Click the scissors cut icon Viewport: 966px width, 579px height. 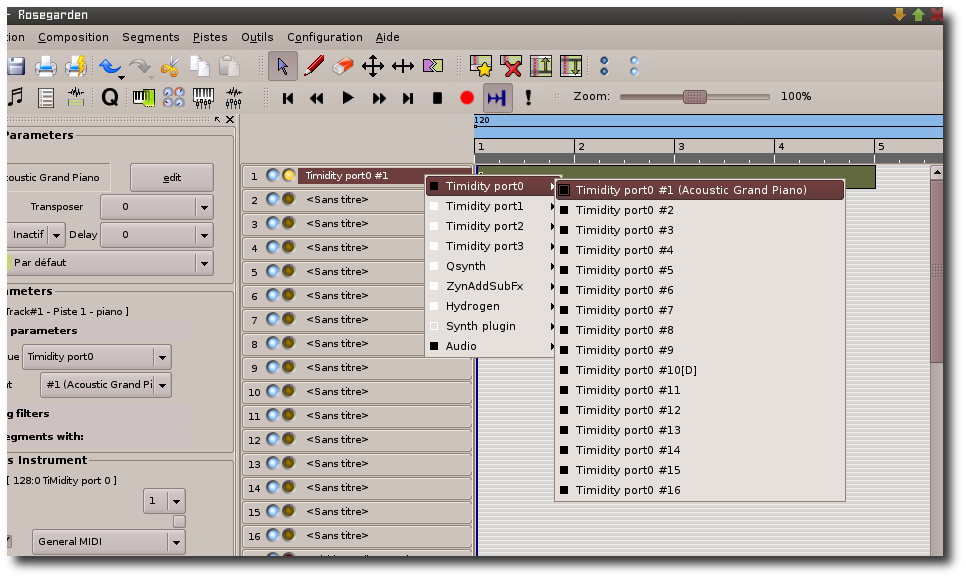169,67
